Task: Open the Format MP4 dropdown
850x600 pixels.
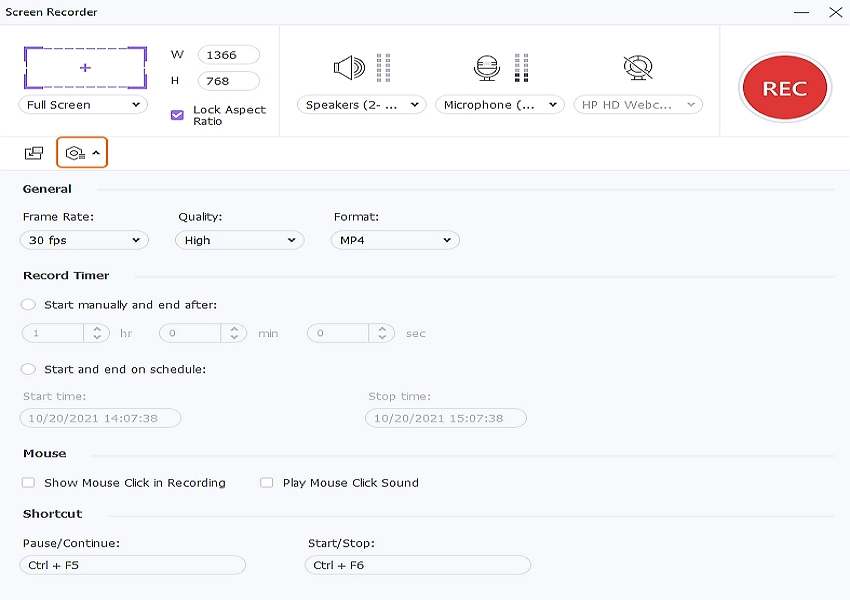Action: coord(395,240)
